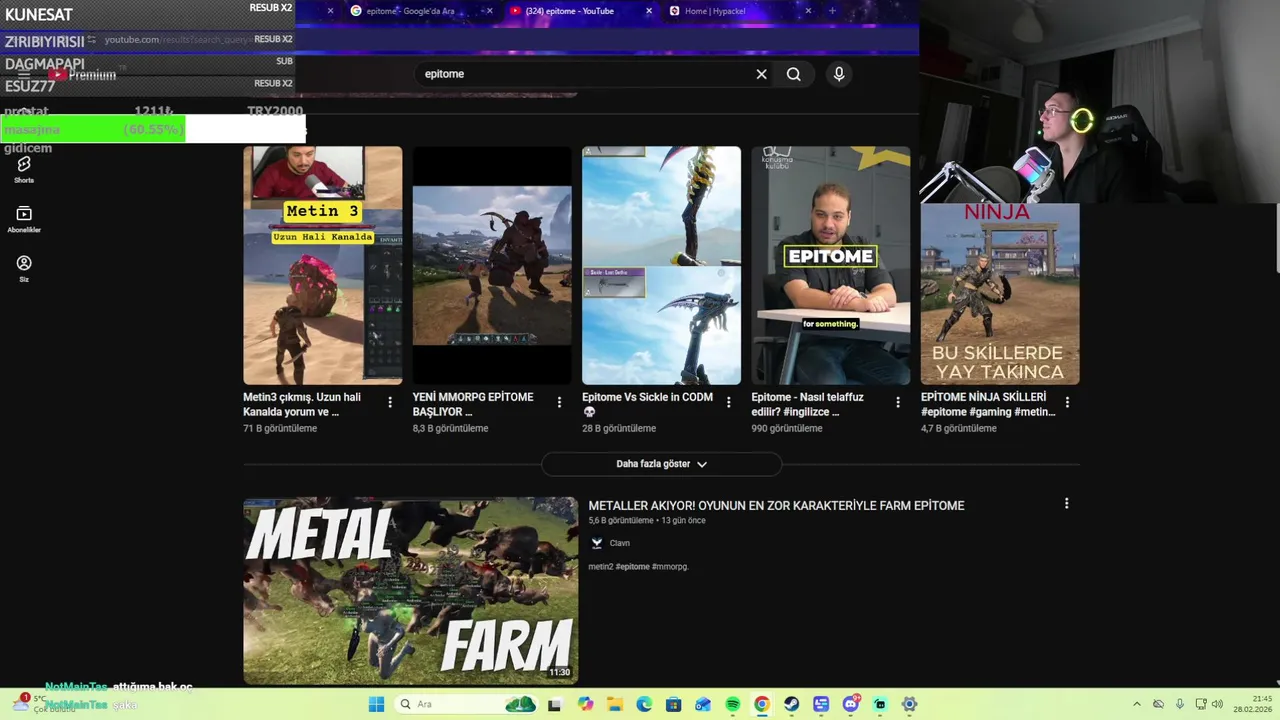This screenshot has width=1280, height=720.
Task: Start voice search with the microphone icon
Action: pyautogui.click(x=839, y=74)
